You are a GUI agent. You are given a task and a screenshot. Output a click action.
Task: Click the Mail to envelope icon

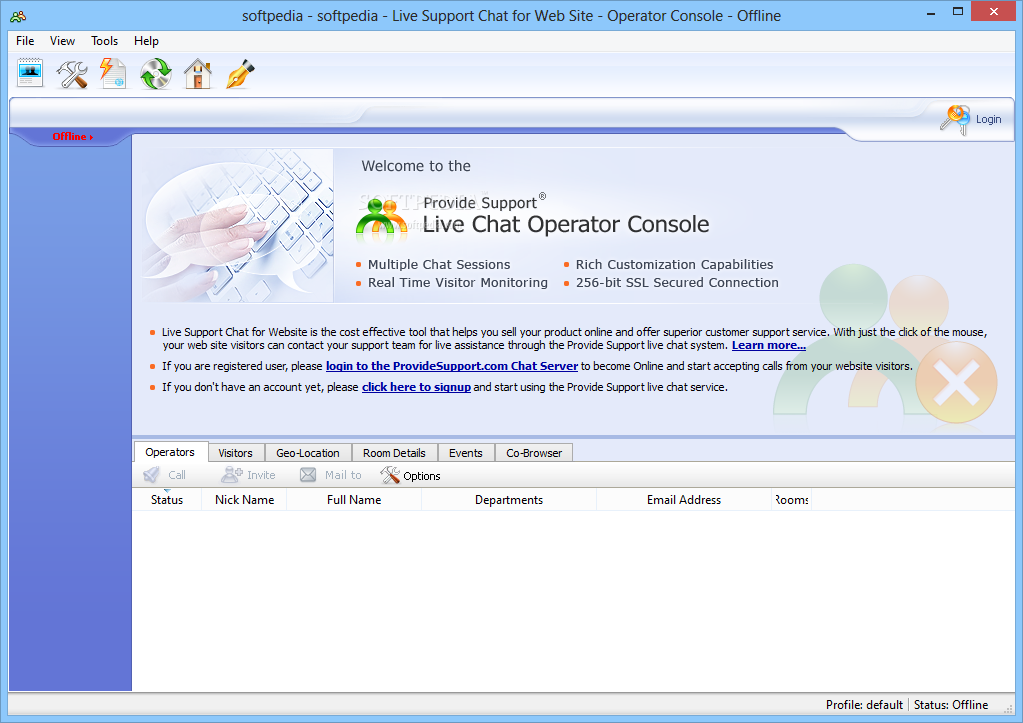point(308,475)
